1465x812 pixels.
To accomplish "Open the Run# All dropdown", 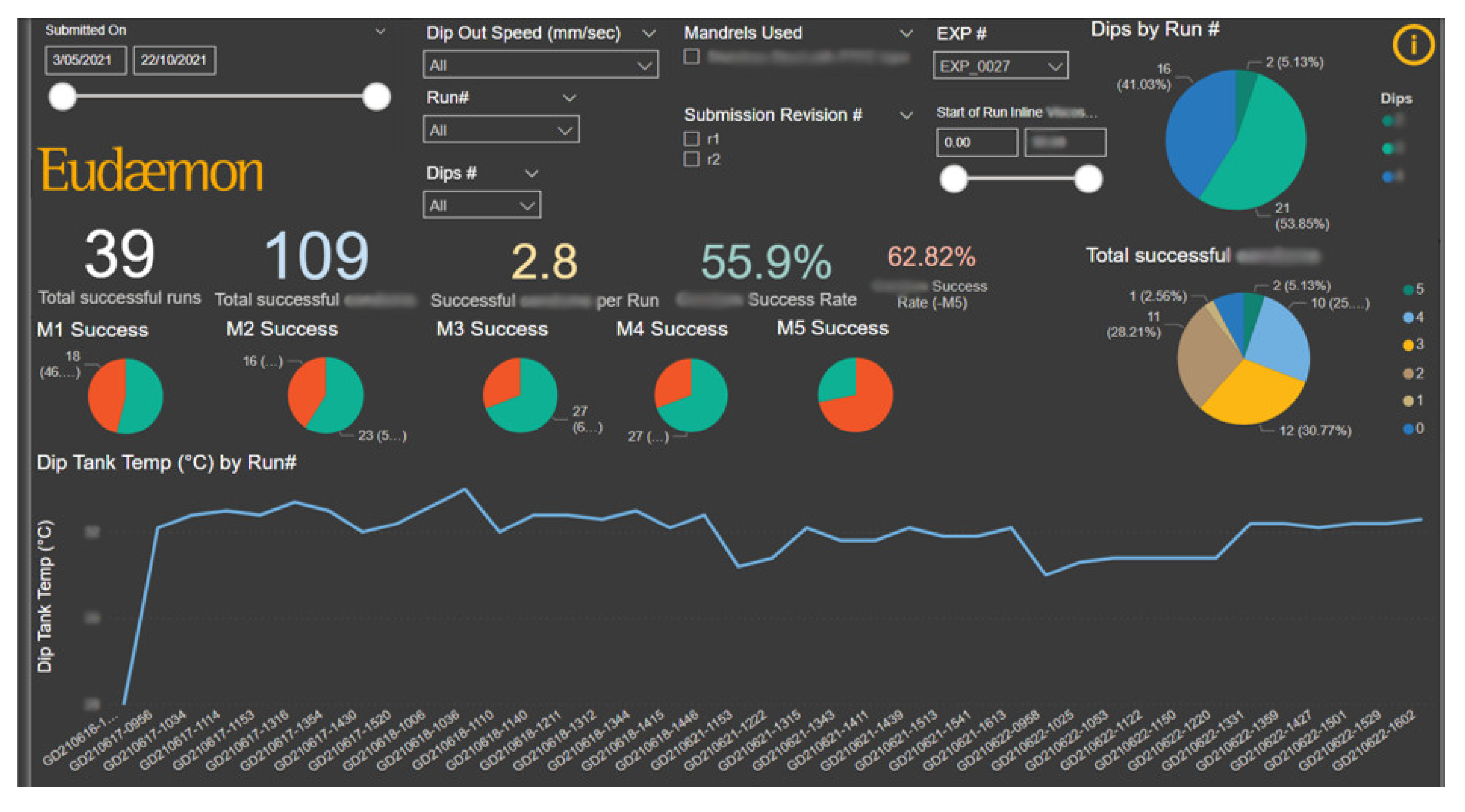I will 501,130.
